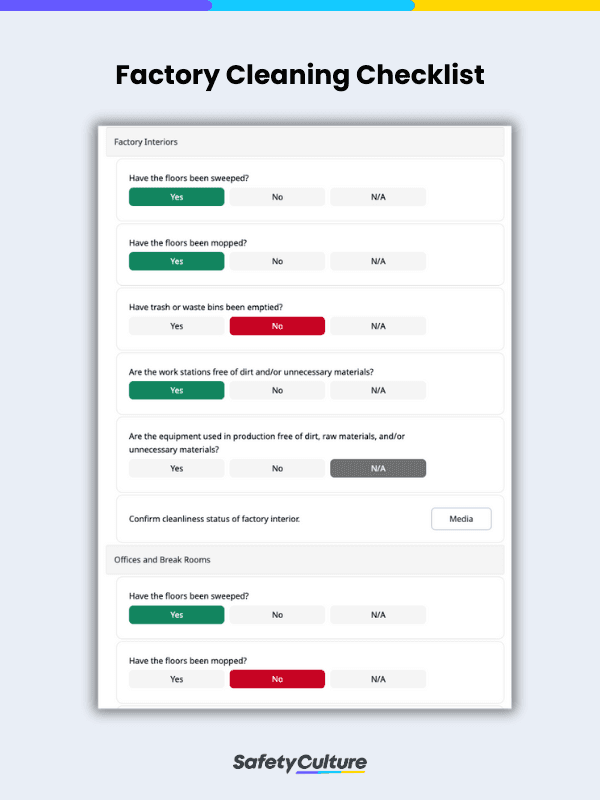Select "N/A" for Offices floors swept question
The height and width of the screenshot is (800, 600).
378,614
